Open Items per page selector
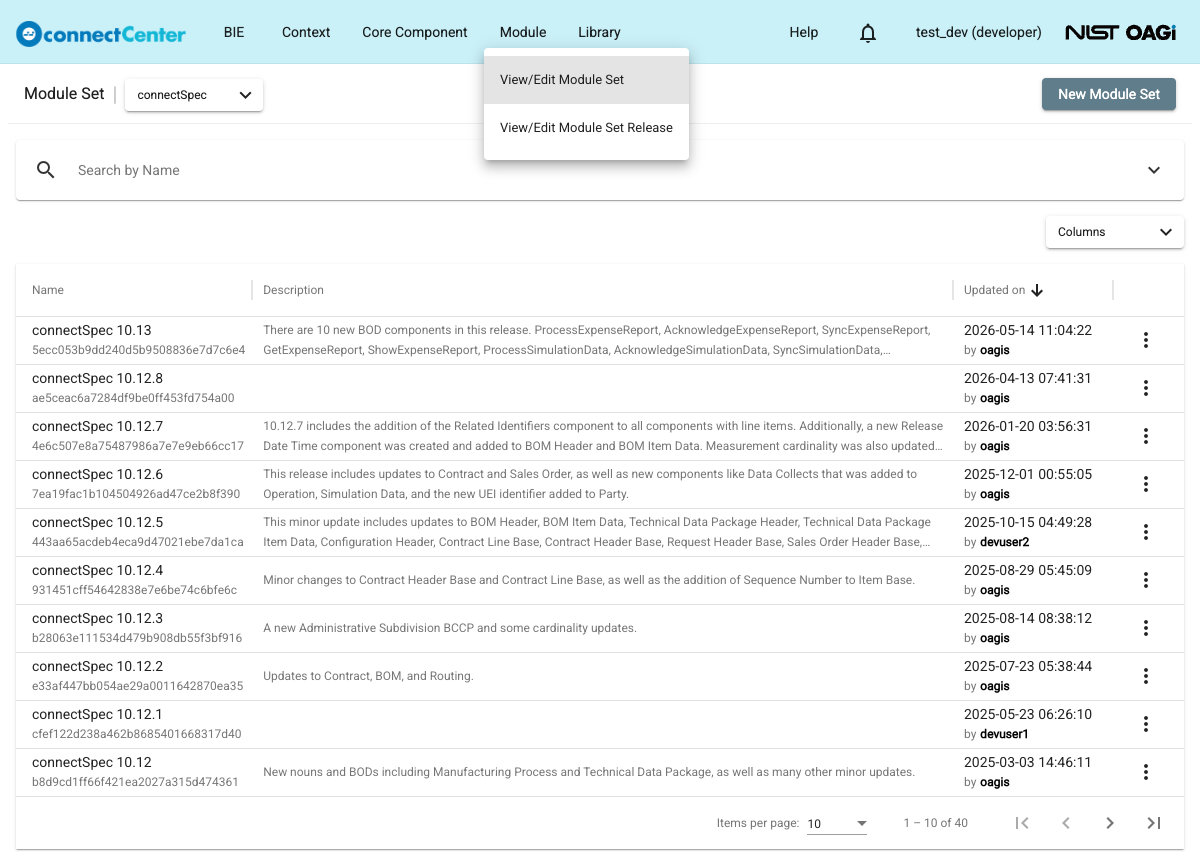This screenshot has height=852, width=1200. coord(837,824)
